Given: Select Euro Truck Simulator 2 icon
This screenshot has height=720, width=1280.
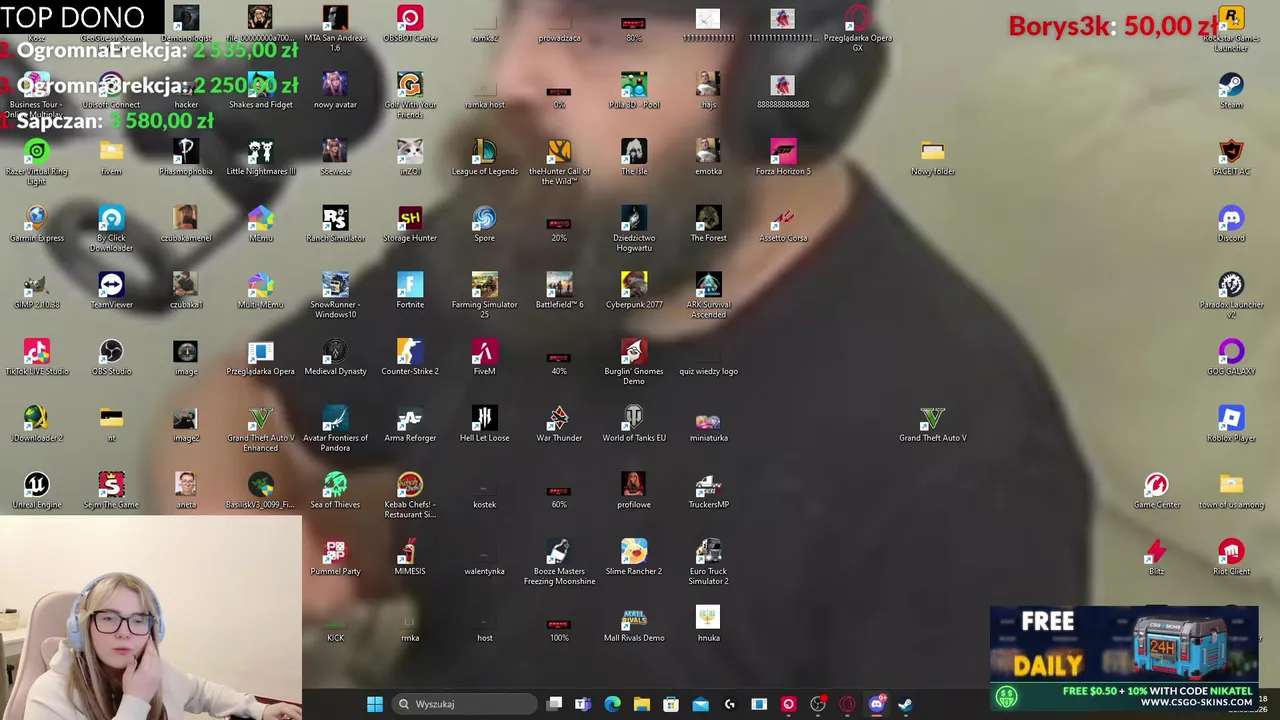Looking at the screenshot, I should (x=708, y=562).
